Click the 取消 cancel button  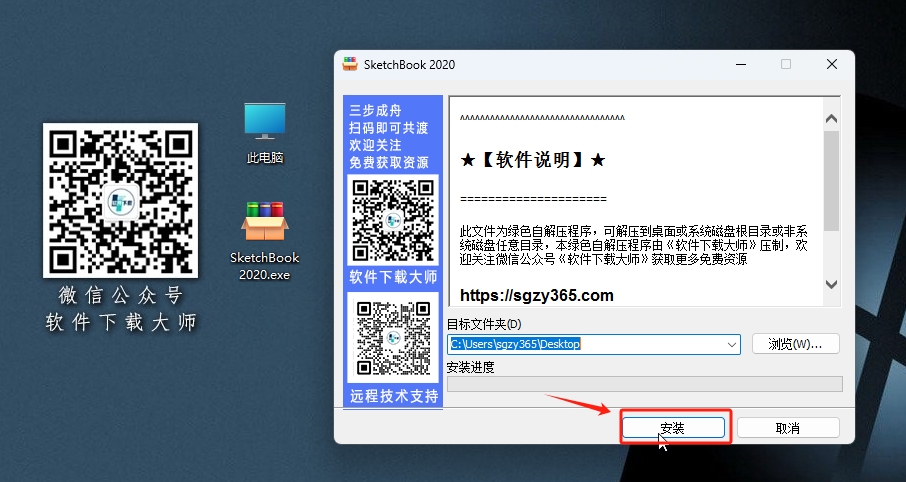(x=788, y=428)
